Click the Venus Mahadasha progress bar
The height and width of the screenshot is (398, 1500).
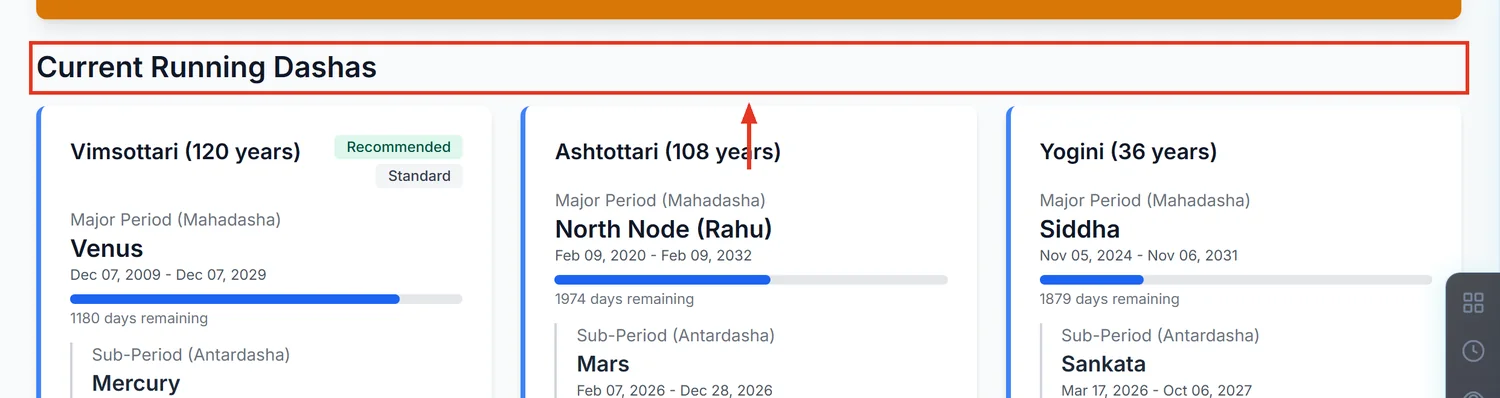pos(266,299)
